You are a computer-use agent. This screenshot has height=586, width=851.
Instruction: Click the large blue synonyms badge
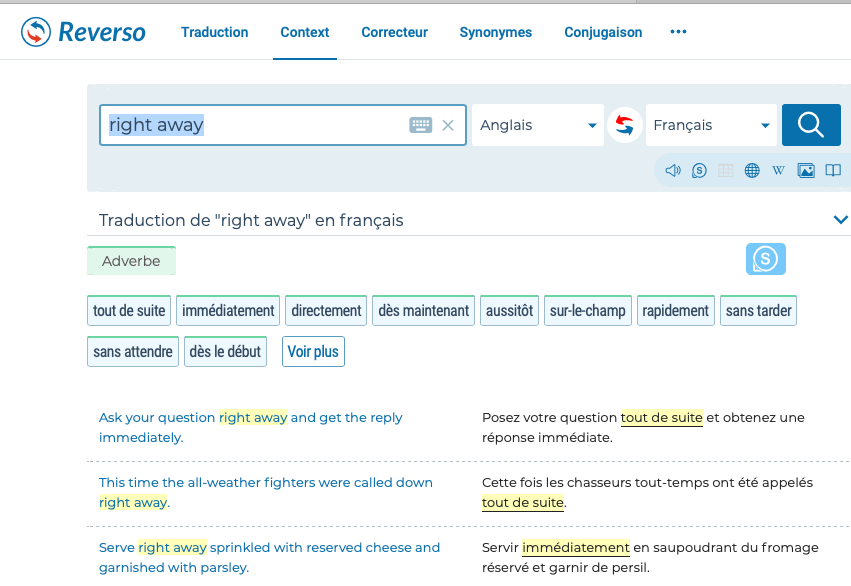point(765,259)
